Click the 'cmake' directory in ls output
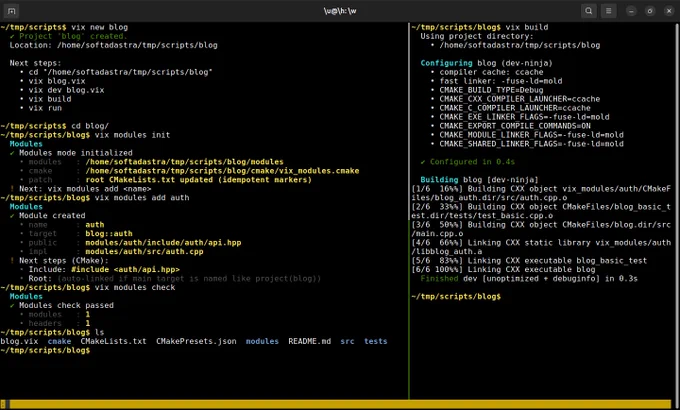Viewport: 680px width, 410px height. click(x=59, y=341)
